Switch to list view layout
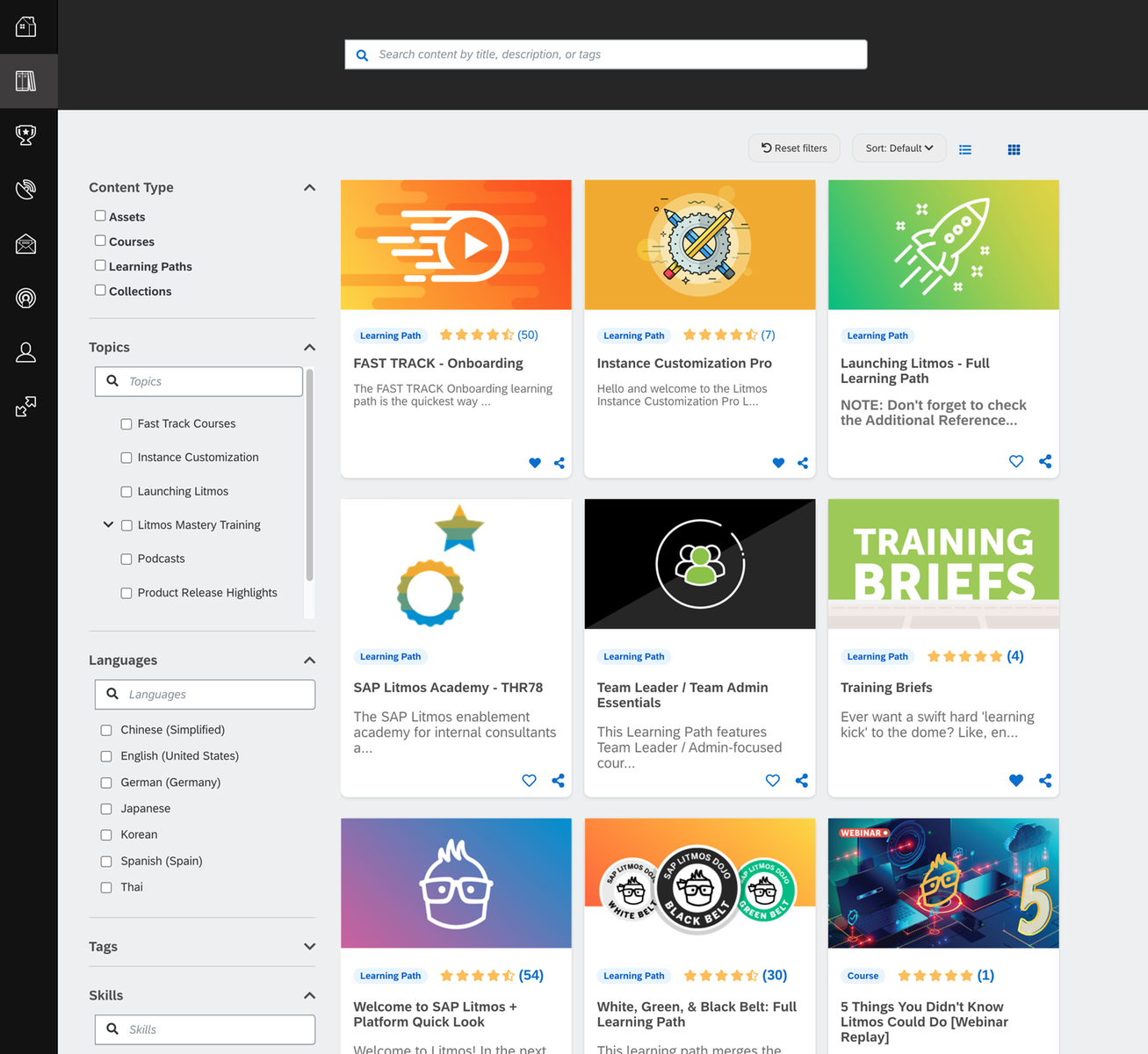 [964, 149]
